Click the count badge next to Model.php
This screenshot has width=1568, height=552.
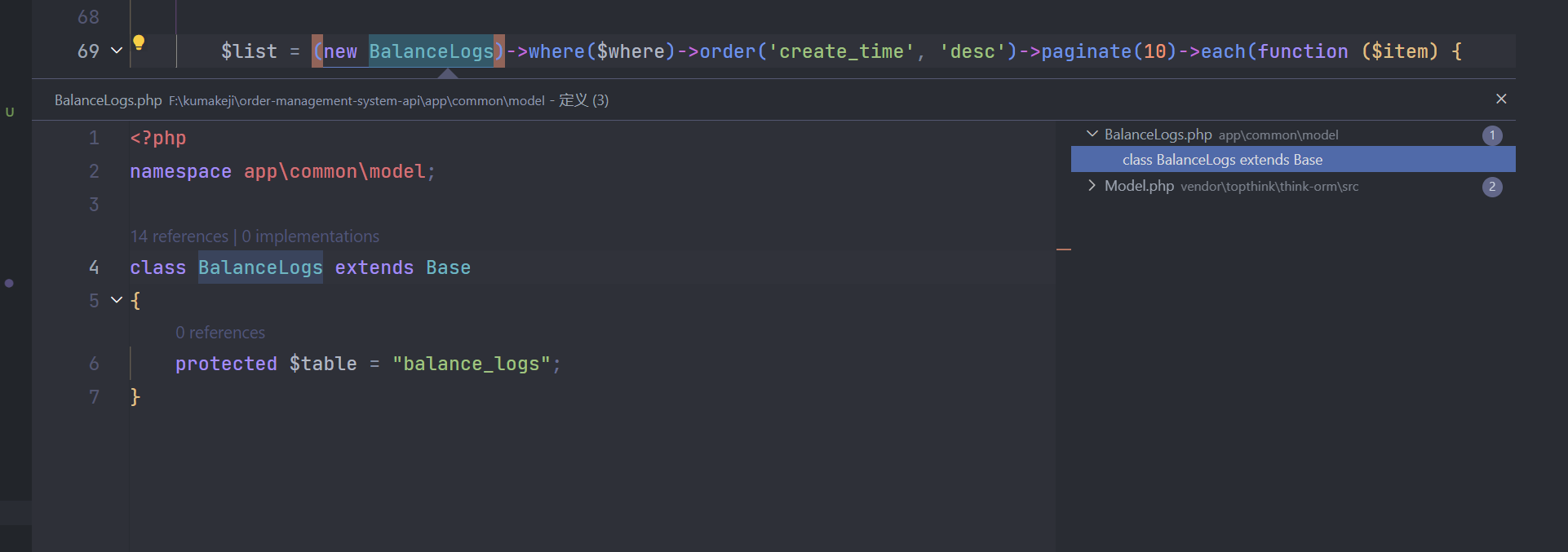point(1492,187)
